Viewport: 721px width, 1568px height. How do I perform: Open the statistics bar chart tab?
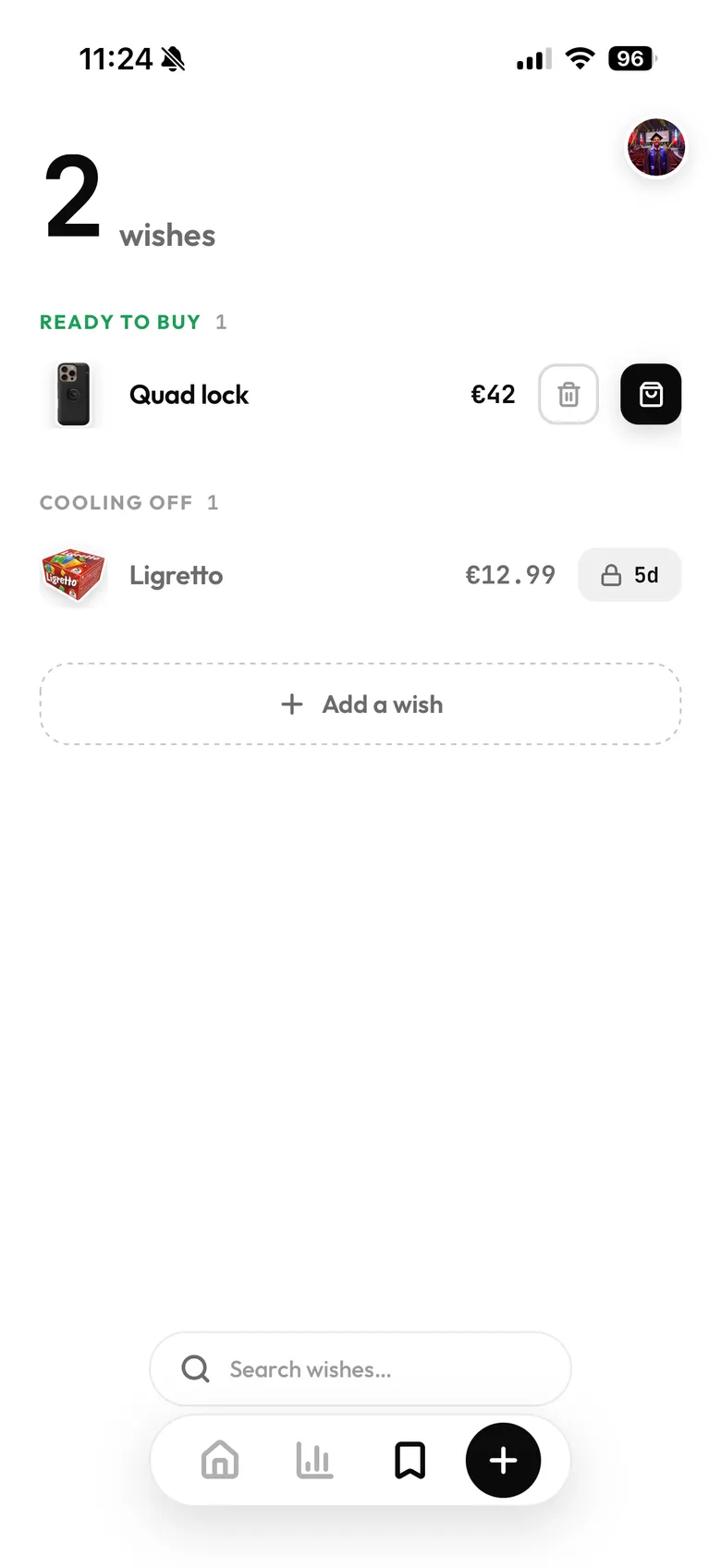tap(314, 1461)
